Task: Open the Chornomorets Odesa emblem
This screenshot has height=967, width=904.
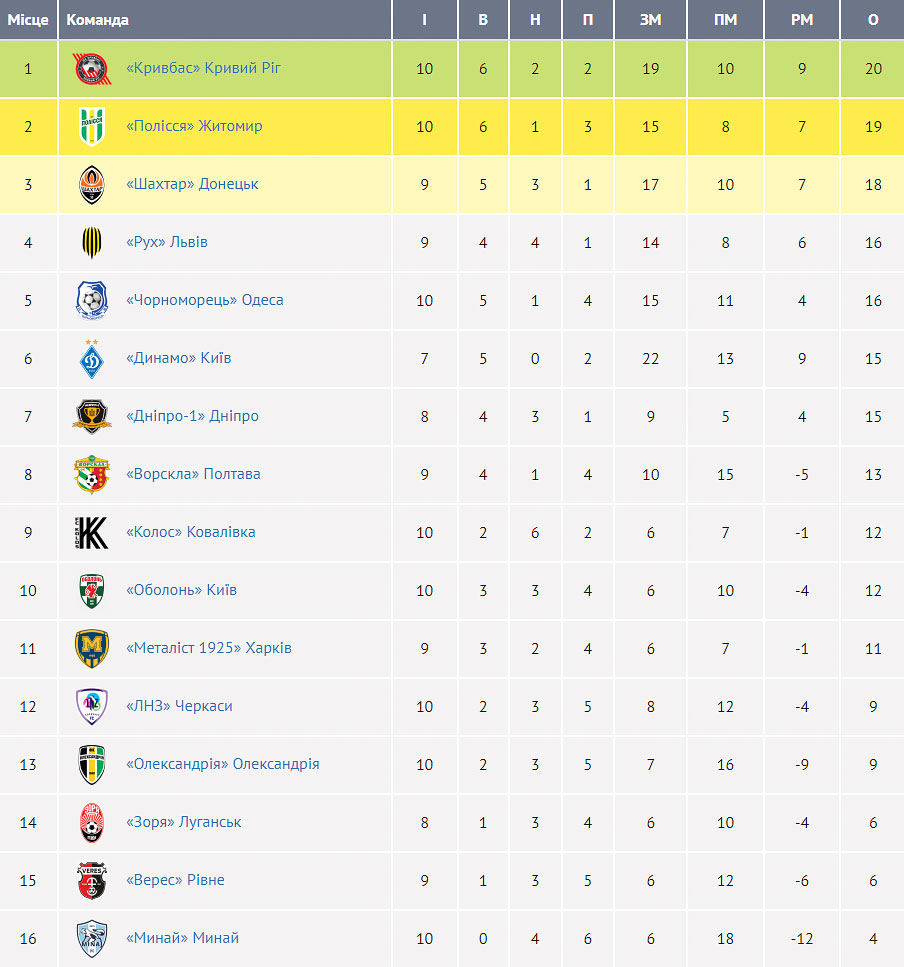Action: pos(92,300)
